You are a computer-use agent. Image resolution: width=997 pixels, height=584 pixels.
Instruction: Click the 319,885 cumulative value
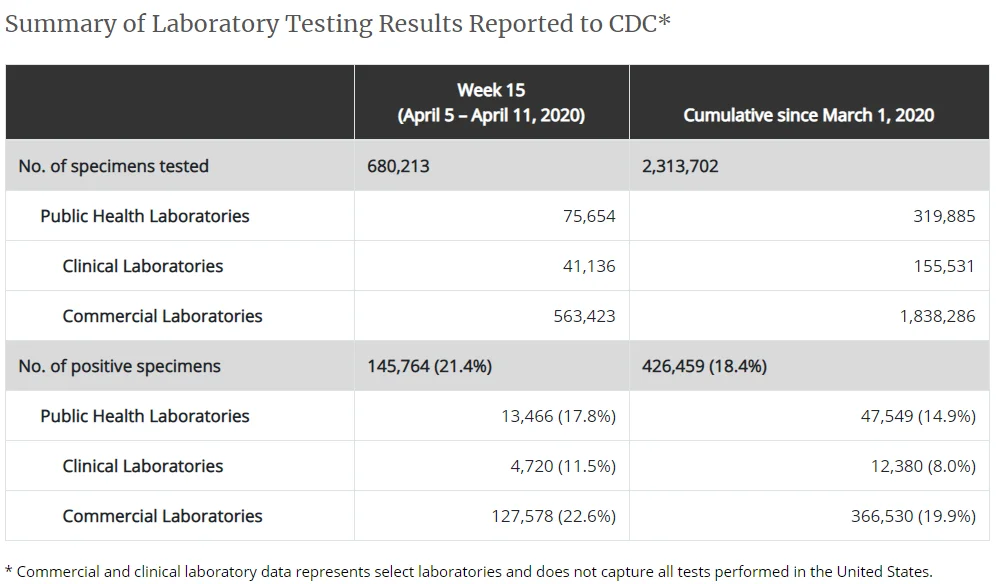pyautogui.click(x=944, y=216)
